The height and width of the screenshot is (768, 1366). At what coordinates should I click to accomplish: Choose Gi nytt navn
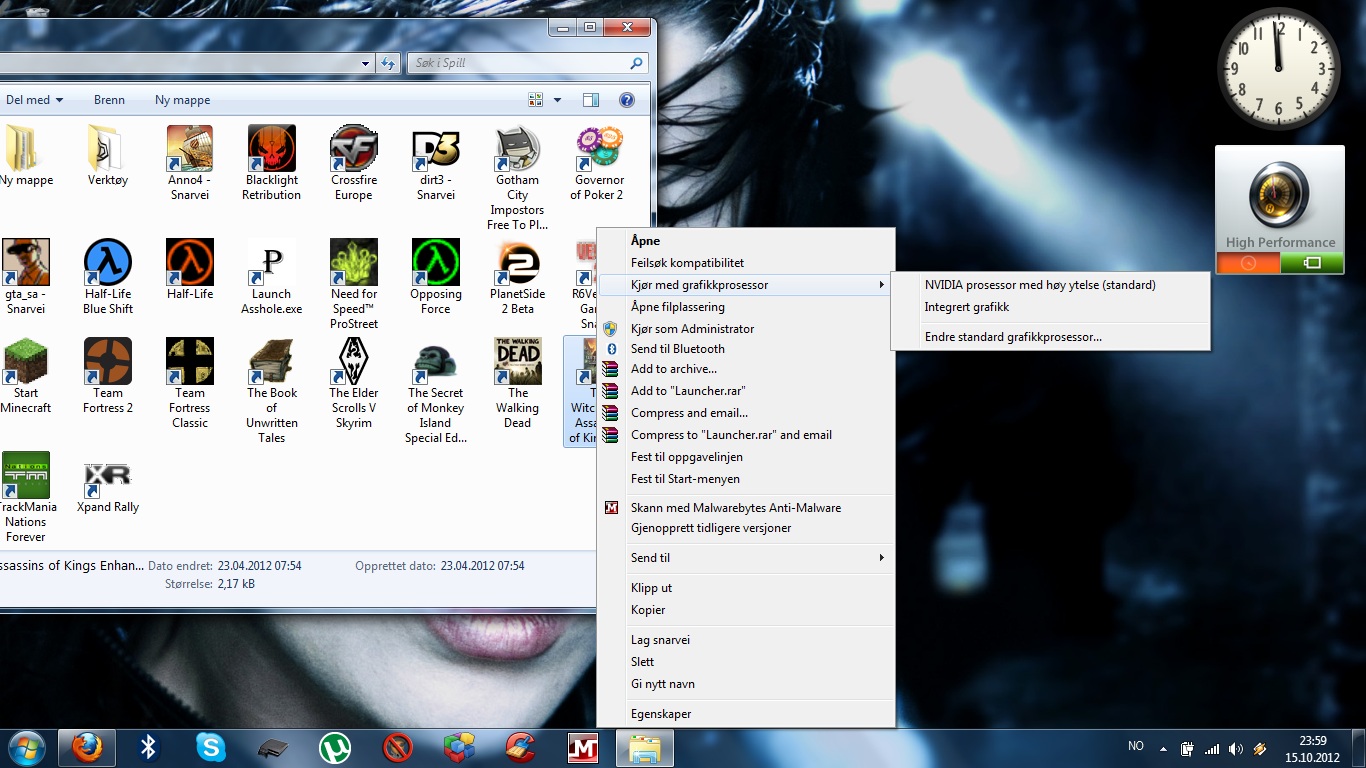(x=746, y=684)
